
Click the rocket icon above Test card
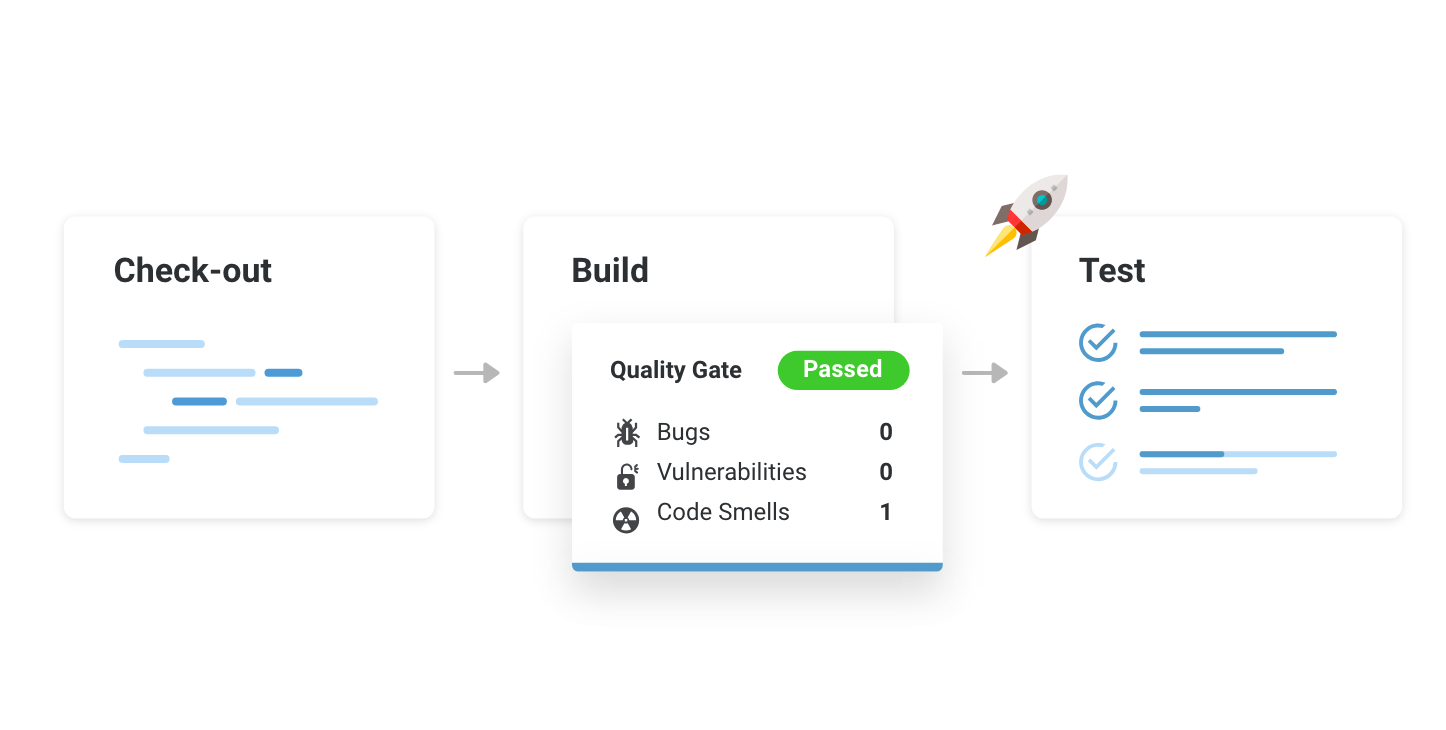(1027, 215)
